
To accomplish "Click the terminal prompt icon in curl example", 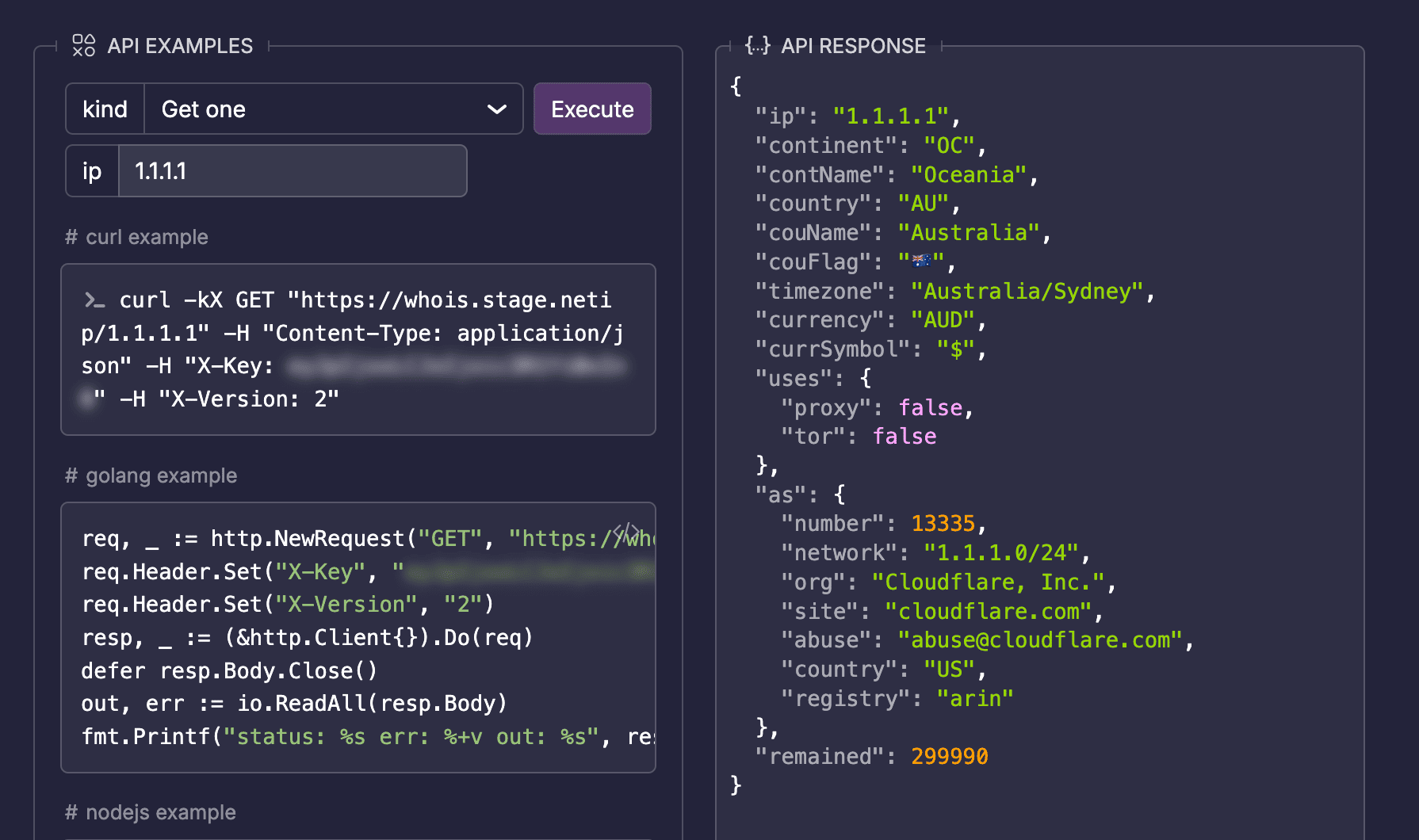I will tap(94, 300).
